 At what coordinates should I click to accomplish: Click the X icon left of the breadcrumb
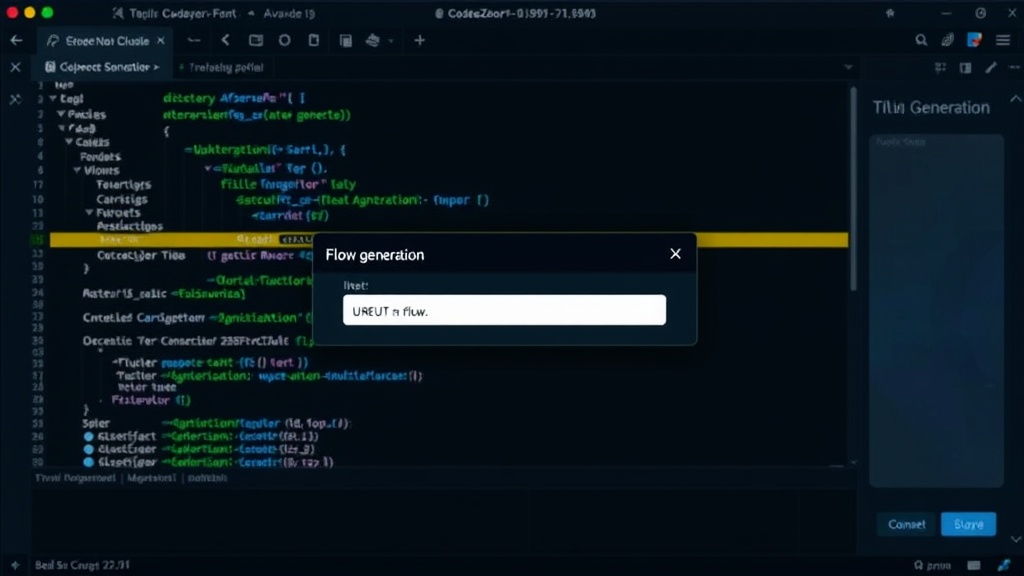16,67
